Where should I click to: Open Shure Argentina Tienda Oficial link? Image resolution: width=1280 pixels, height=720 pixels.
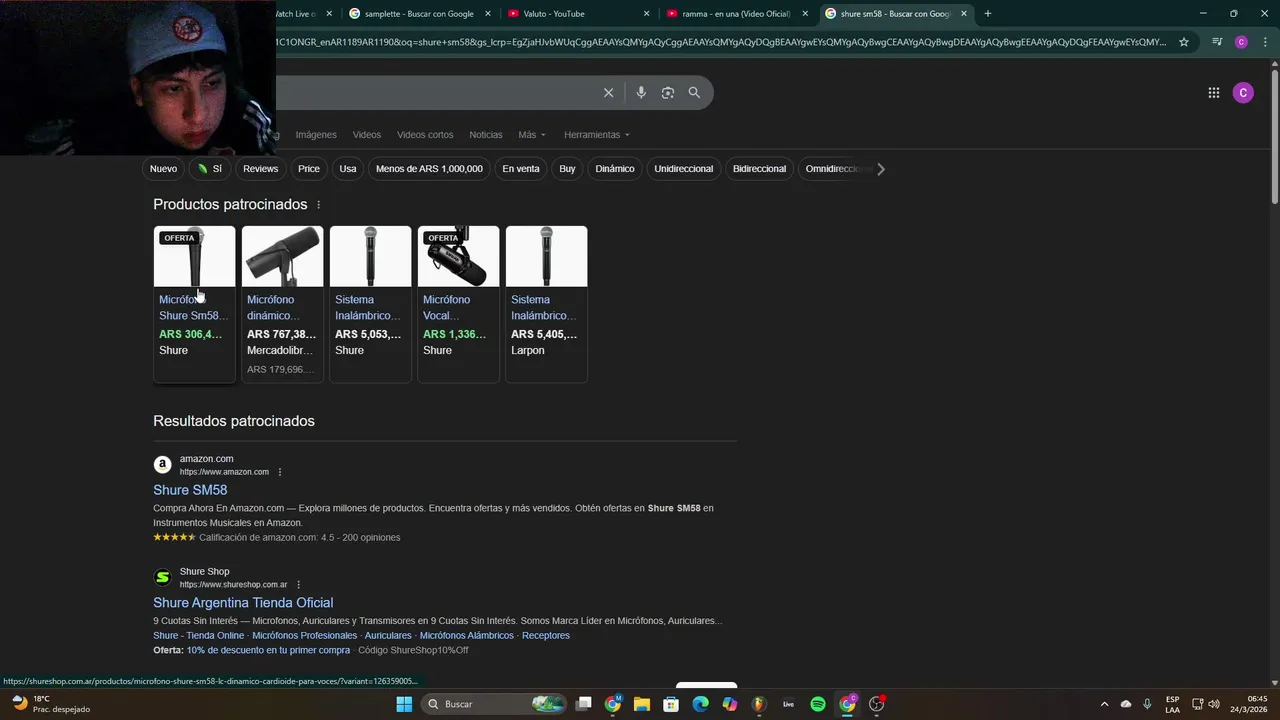[243, 603]
